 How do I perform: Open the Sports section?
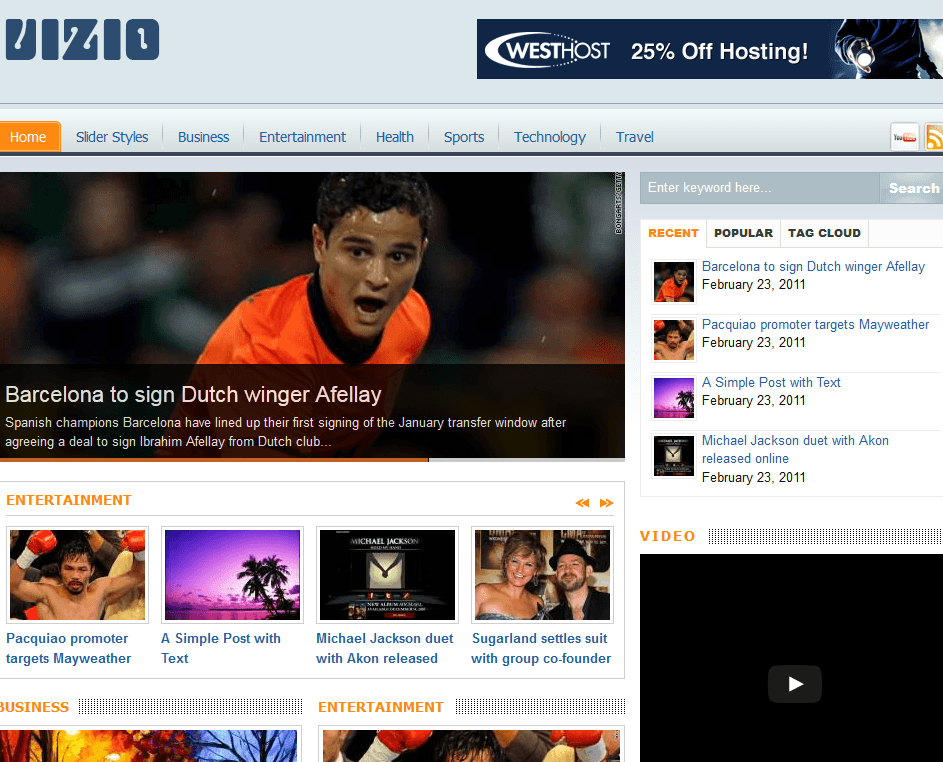tap(464, 137)
